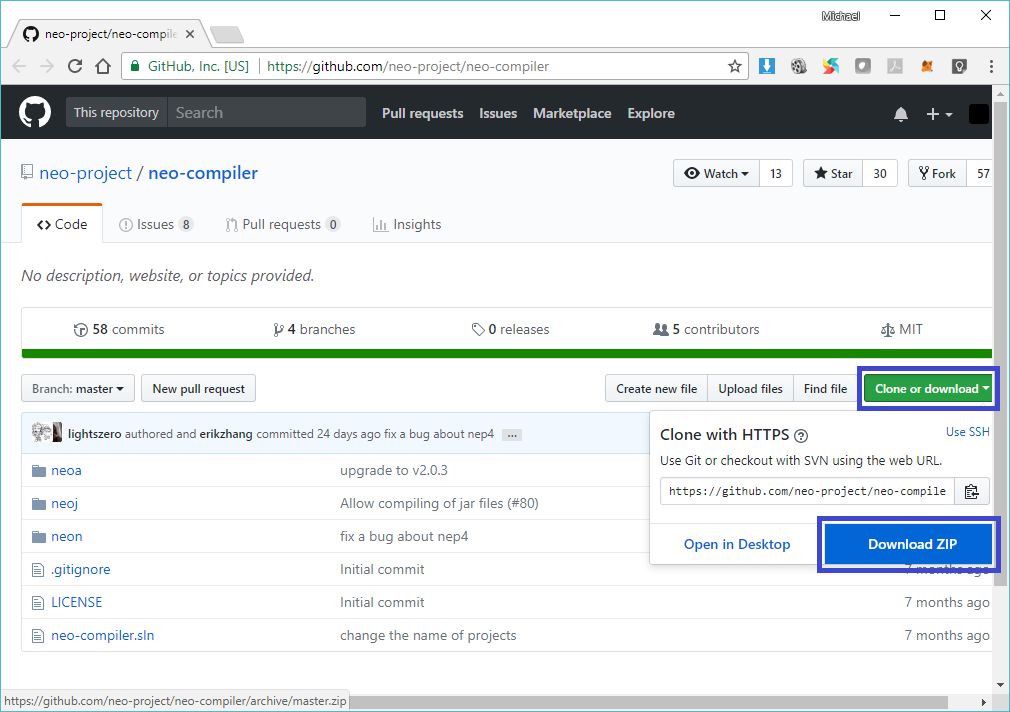This screenshot has width=1010, height=712.
Task: Switch to the Issues tab
Action: click(x=155, y=224)
